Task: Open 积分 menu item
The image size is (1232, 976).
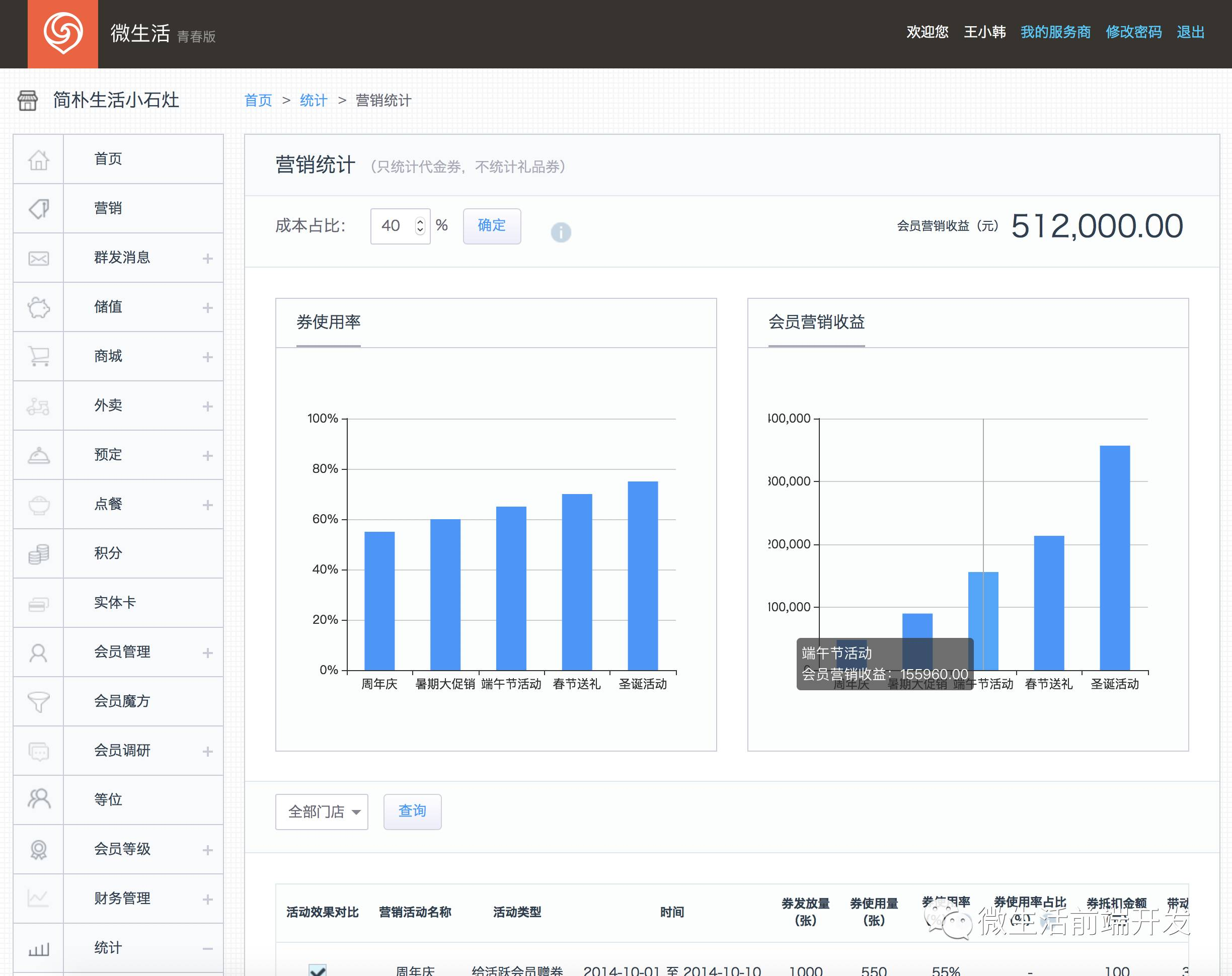Action: point(108,553)
